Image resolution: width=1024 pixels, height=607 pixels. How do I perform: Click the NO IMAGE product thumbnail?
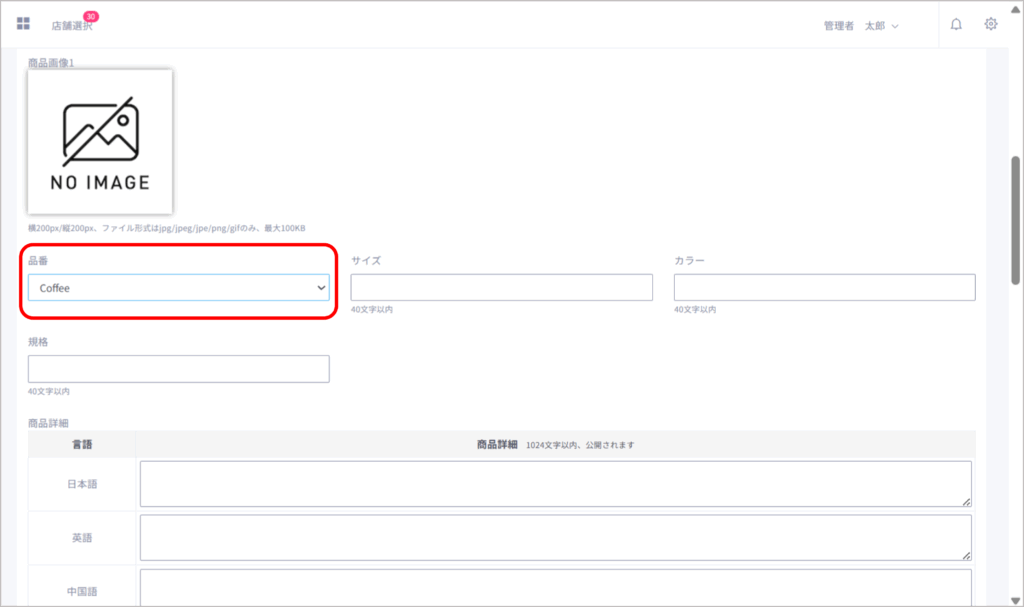point(100,141)
